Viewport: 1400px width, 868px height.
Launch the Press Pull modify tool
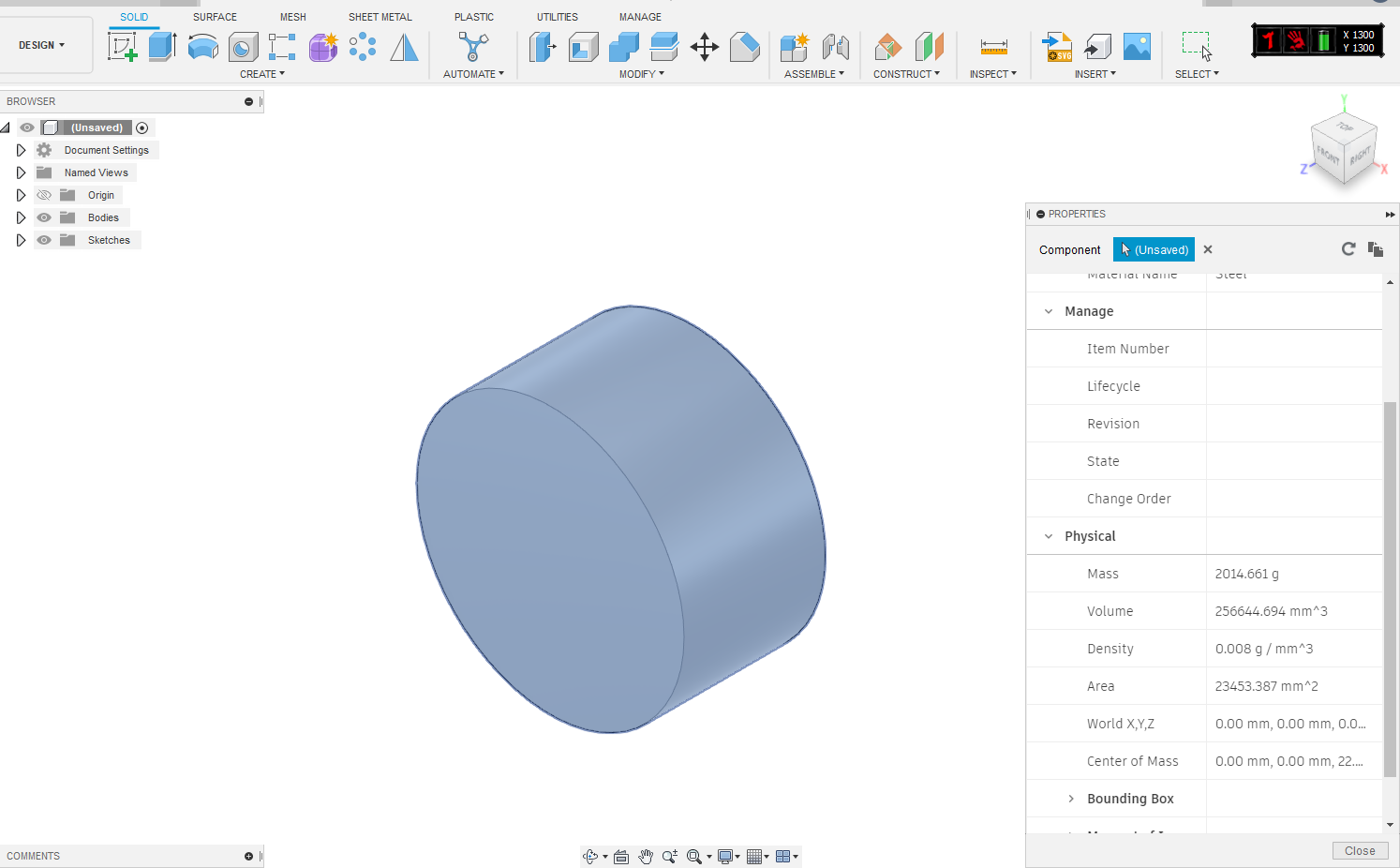tap(543, 46)
